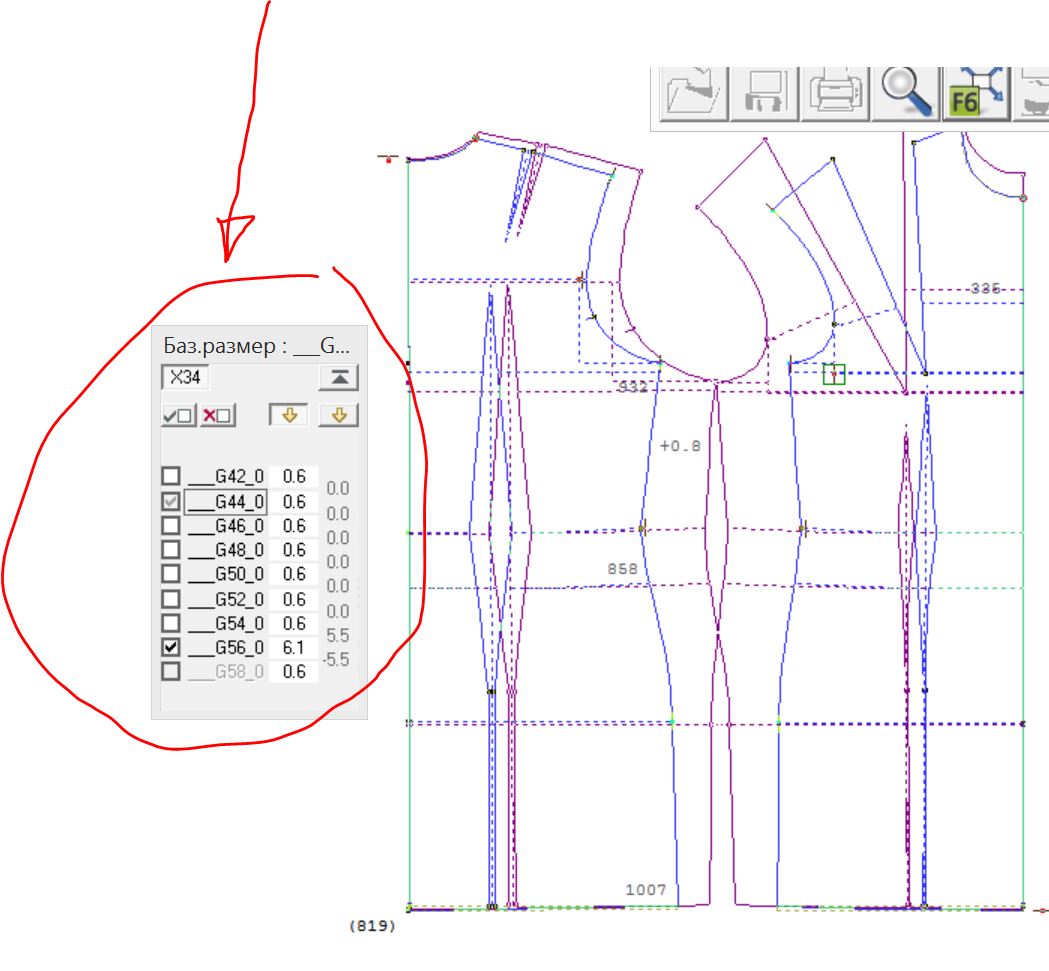This screenshot has height=971, width=1049.
Task: Click the greyed G58_0 size checkbox
Action: coord(171,671)
